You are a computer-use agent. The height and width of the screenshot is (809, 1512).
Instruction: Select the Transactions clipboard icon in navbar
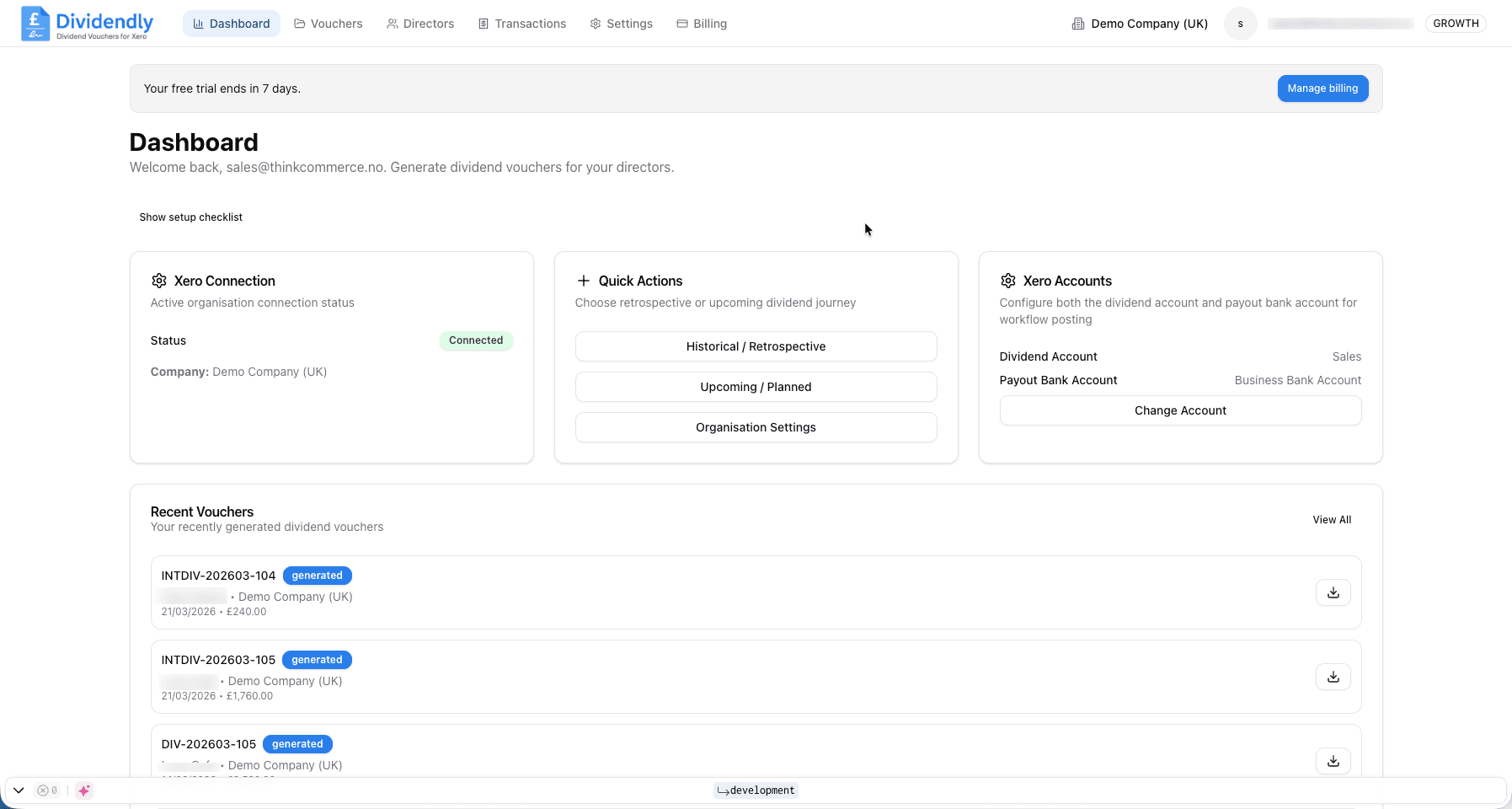pyautogui.click(x=484, y=23)
